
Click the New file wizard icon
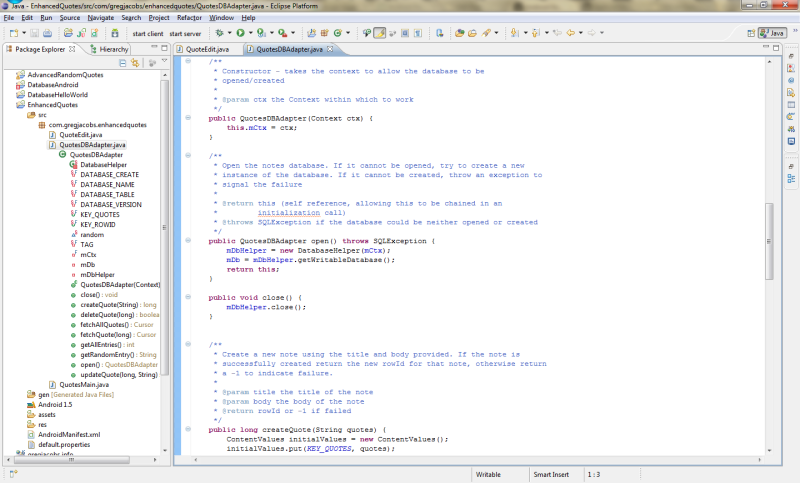15,33
